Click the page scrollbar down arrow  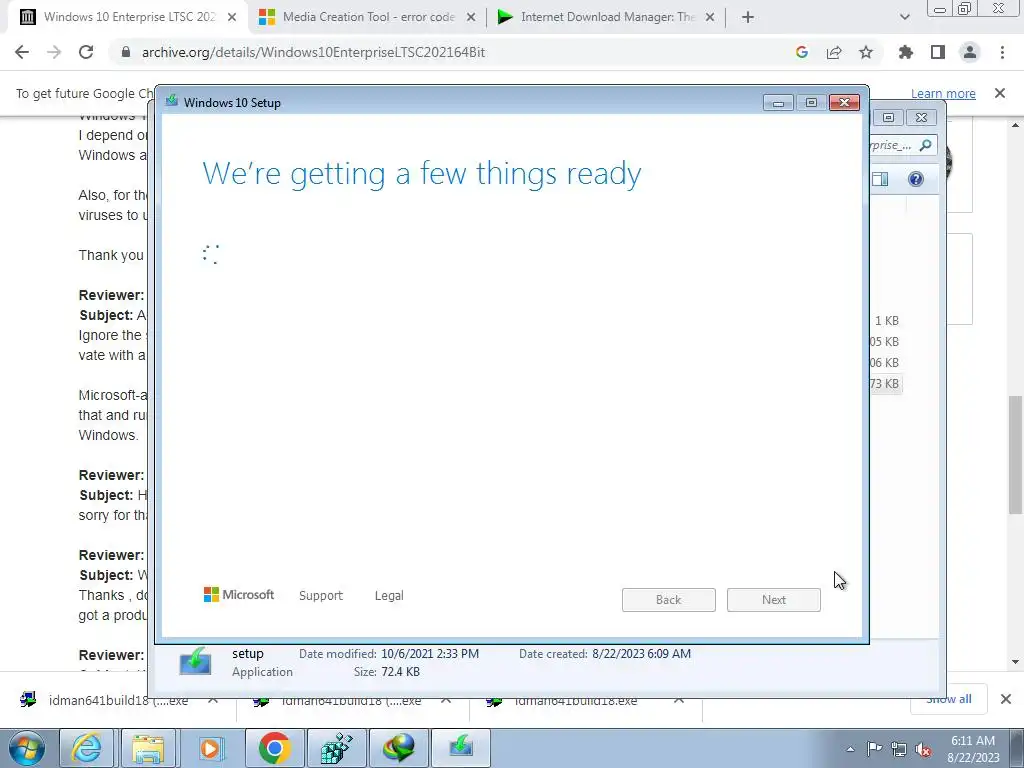tap(1016, 662)
